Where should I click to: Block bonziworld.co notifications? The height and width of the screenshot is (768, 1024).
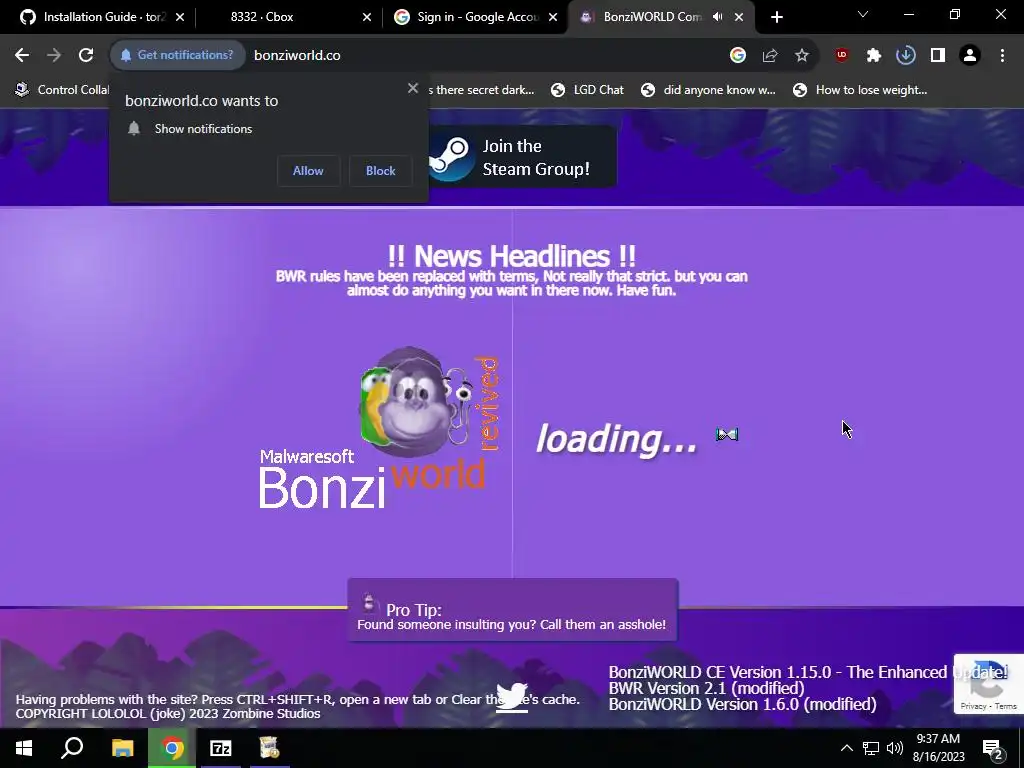[x=381, y=171]
